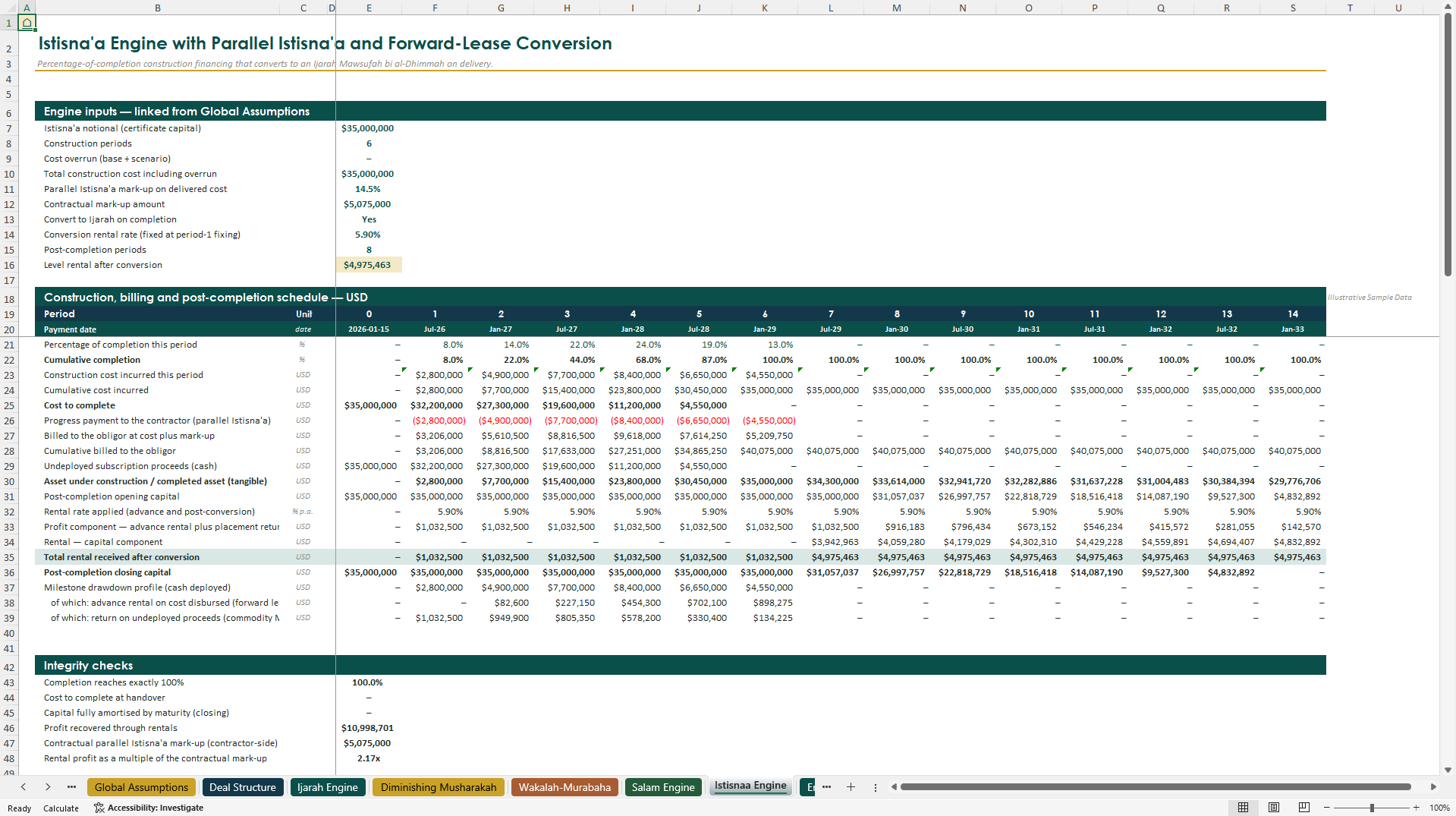Add a new sheet with plus button
The width and height of the screenshot is (1456, 816).
point(851,787)
